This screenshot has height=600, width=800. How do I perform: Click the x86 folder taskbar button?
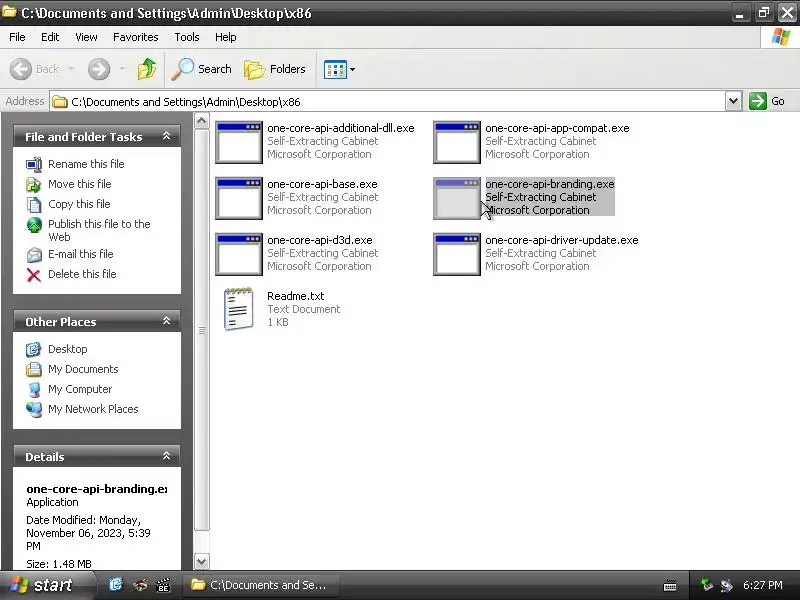click(x=260, y=585)
